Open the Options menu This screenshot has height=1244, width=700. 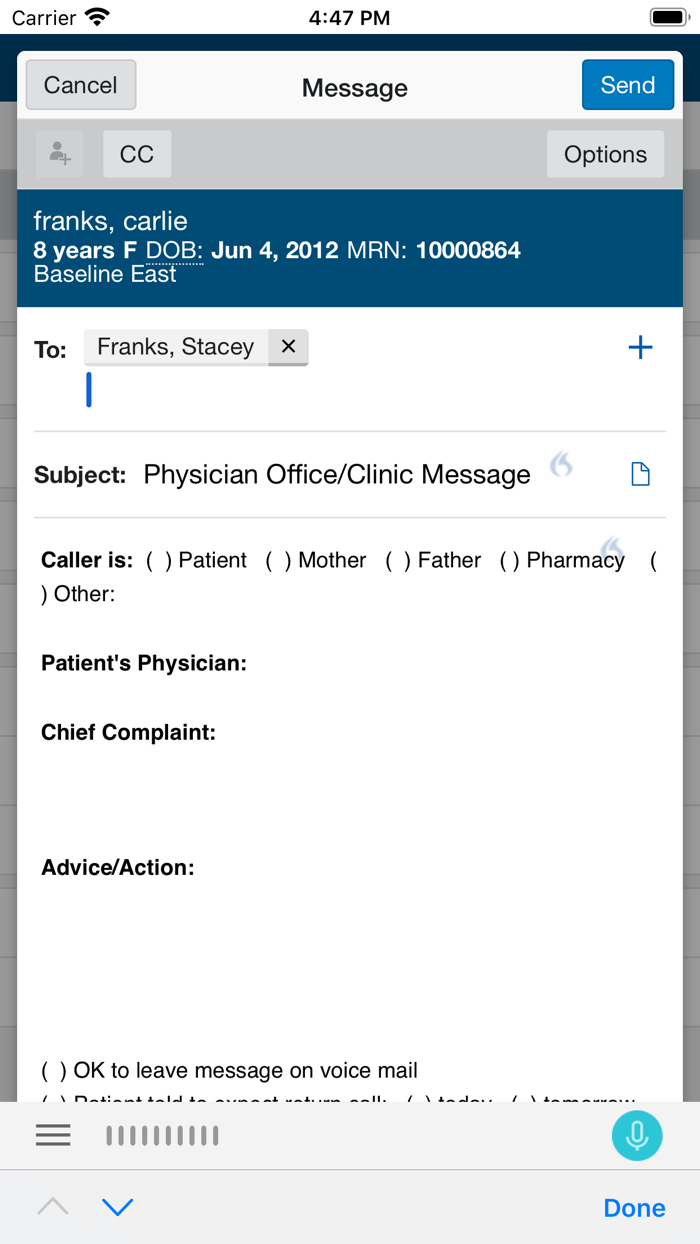click(x=605, y=154)
